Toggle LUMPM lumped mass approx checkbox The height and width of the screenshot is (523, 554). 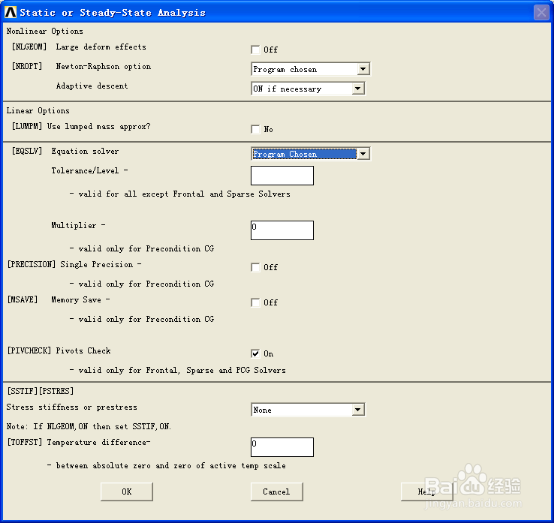tap(255, 129)
